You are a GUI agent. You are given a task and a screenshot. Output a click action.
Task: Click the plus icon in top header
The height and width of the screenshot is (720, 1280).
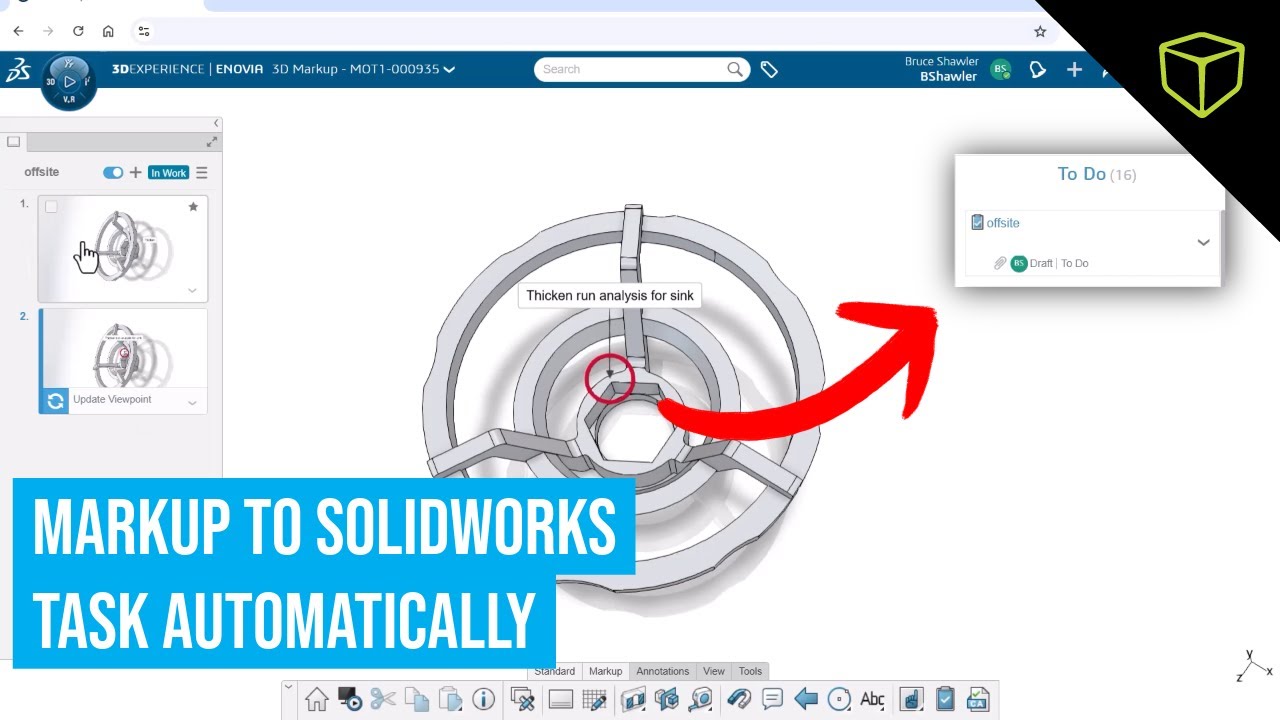tap(1074, 69)
